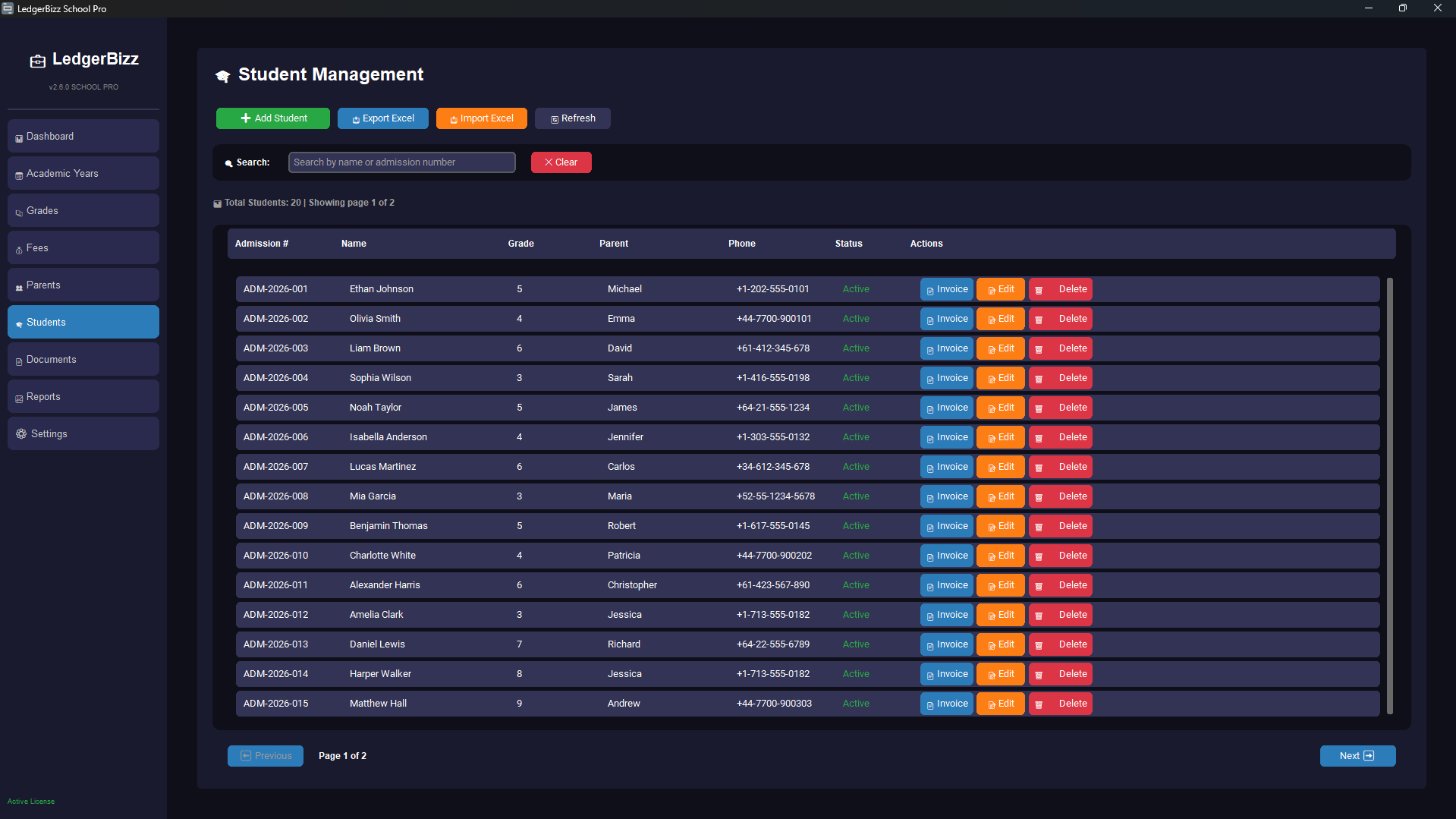Open the Parents section

(83, 285)
